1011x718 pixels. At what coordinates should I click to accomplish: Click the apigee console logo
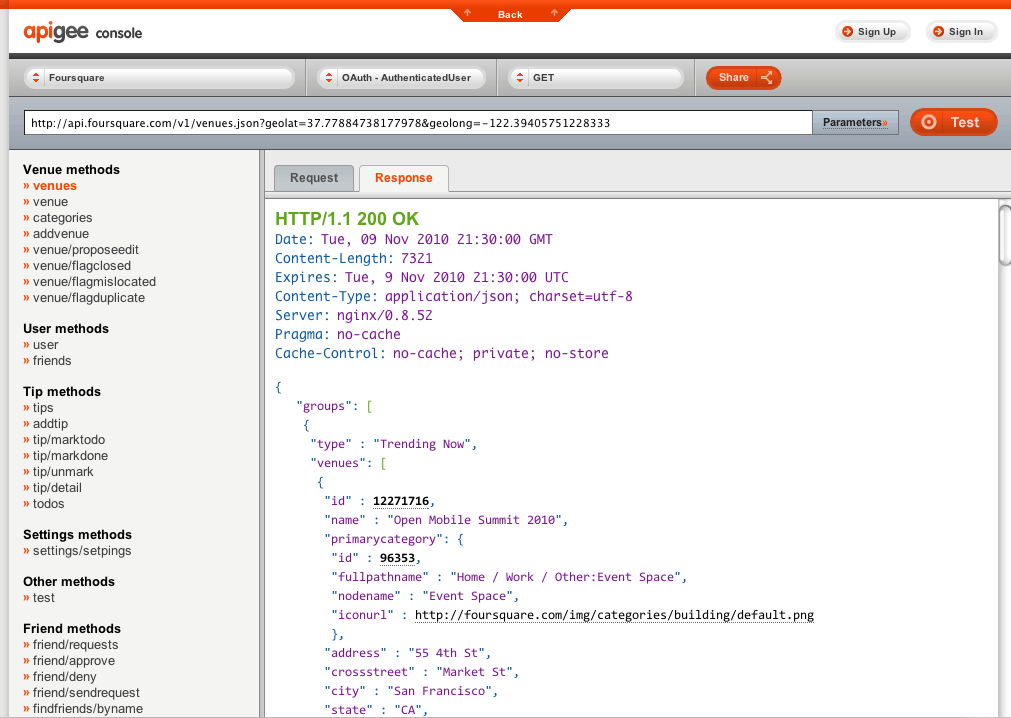(83, 32)
